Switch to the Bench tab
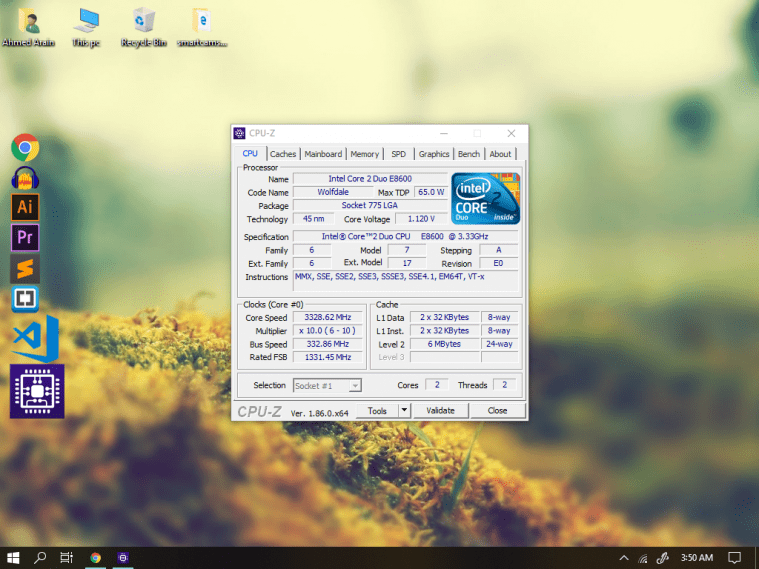This screenshot has width=759, height=569. [x=469, y=154]
